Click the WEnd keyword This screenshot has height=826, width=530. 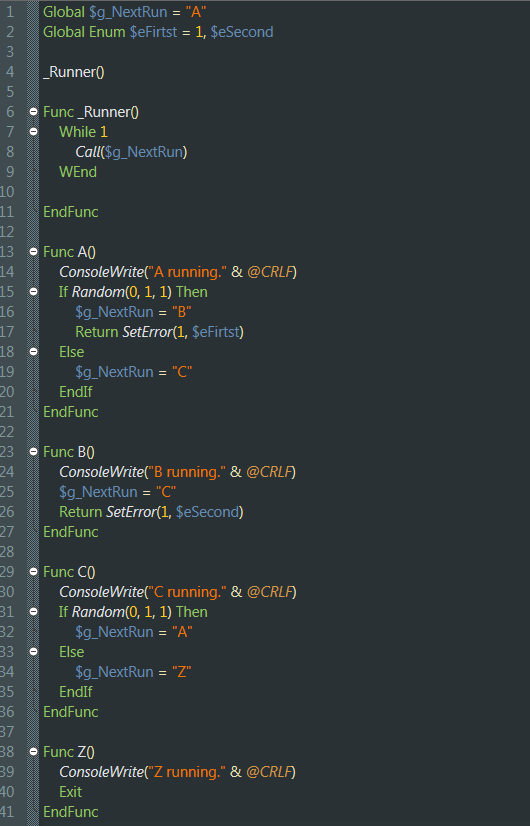77,172
